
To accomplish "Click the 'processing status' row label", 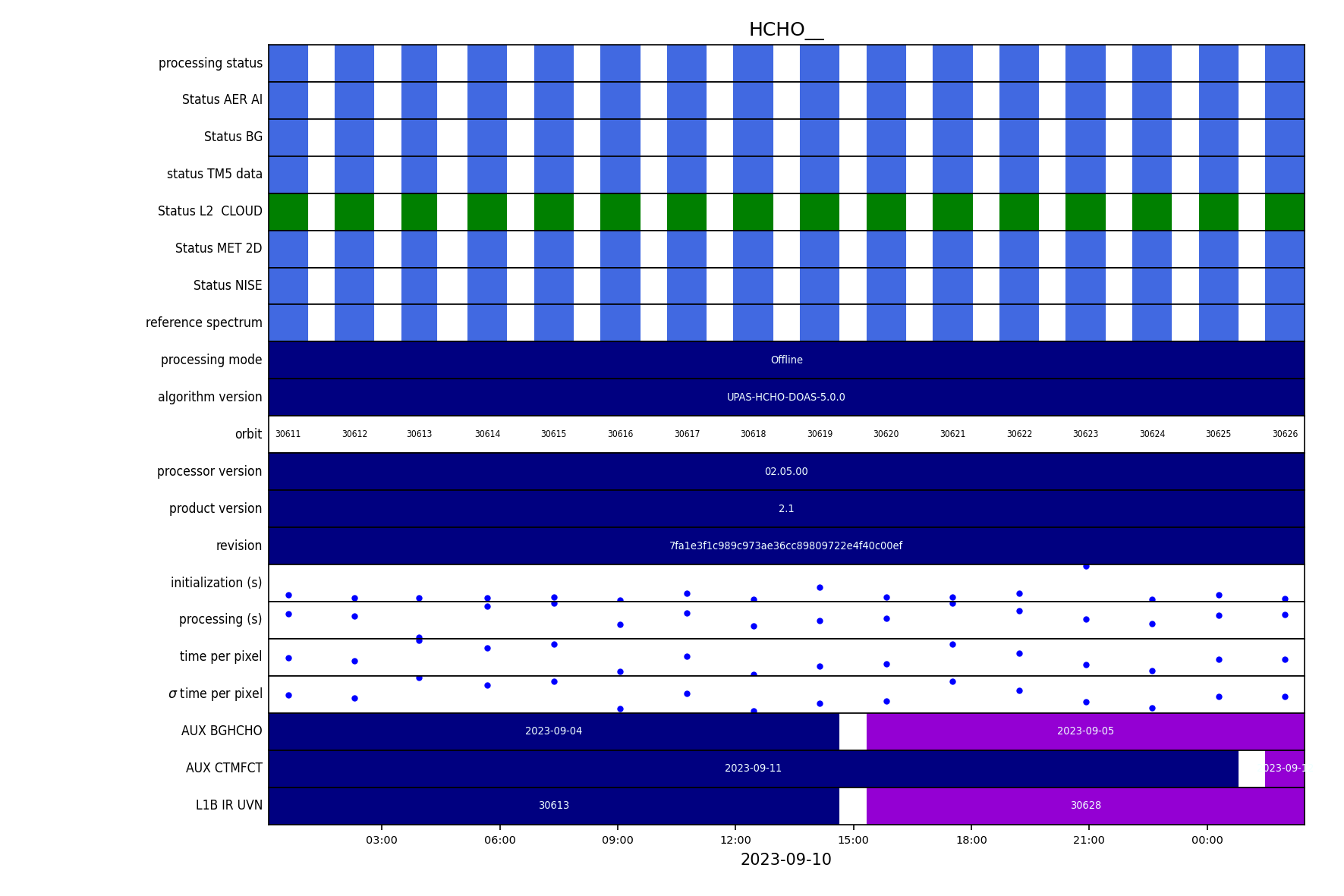I will [x=210, y=63].
